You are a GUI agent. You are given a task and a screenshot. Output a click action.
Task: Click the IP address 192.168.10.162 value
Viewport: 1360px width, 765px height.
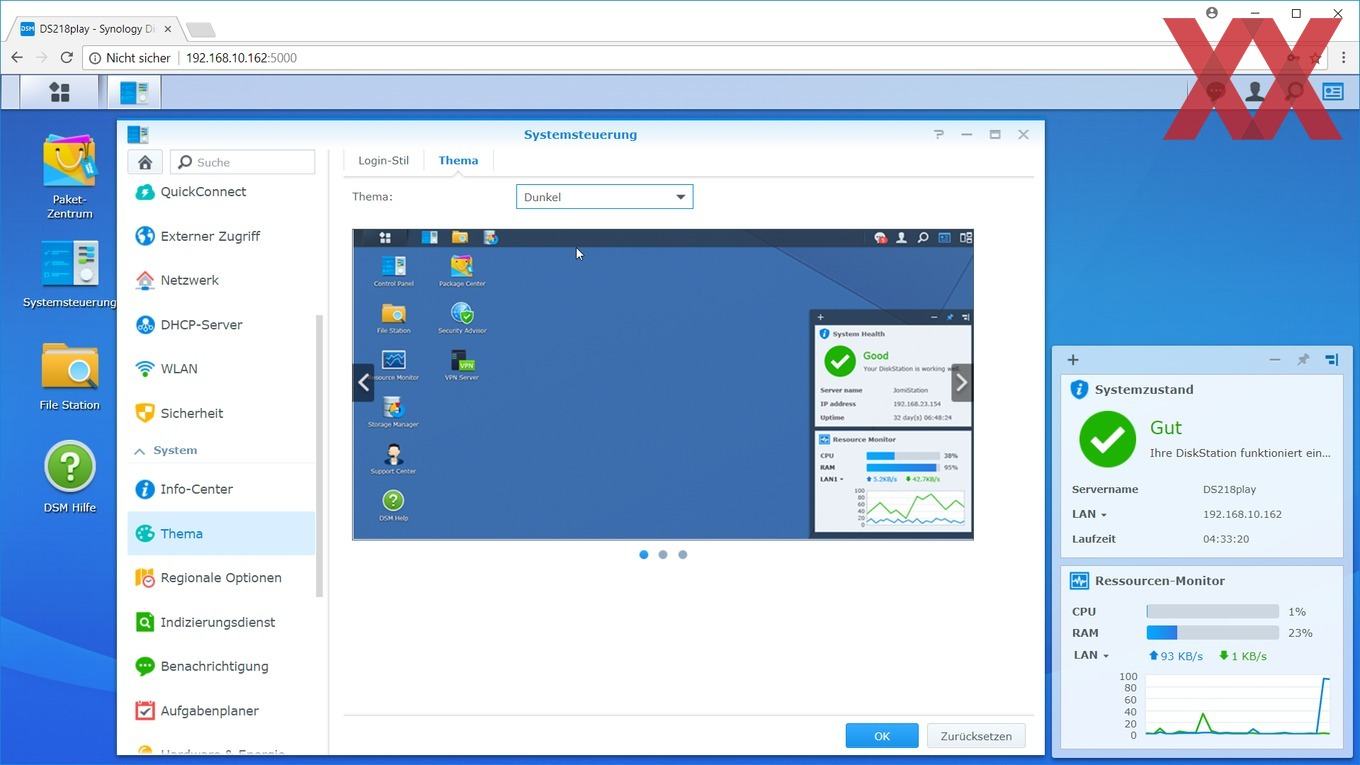[x=1242, y=514]
